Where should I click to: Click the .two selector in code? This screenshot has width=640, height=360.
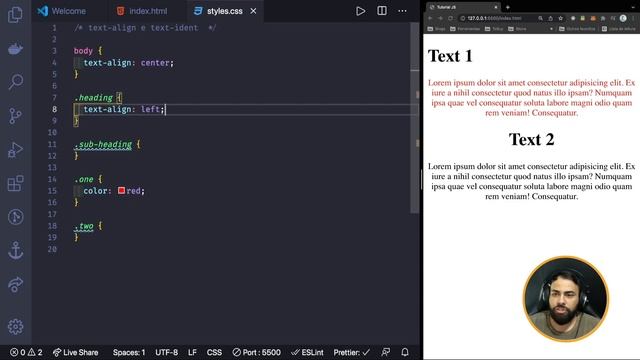point(84,226)
